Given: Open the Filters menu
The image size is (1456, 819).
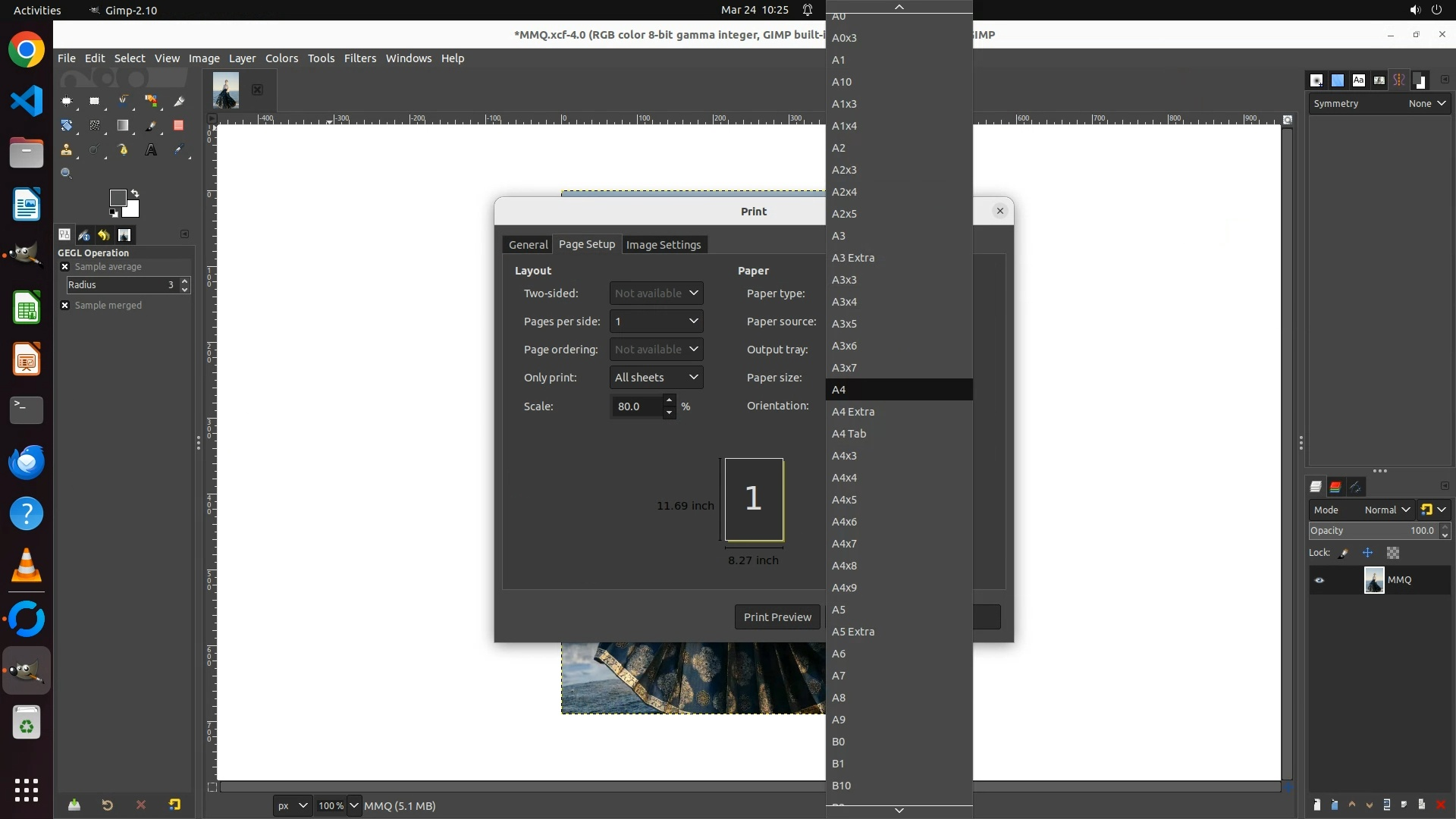Looking at the screenshot, I should [359, 58].
